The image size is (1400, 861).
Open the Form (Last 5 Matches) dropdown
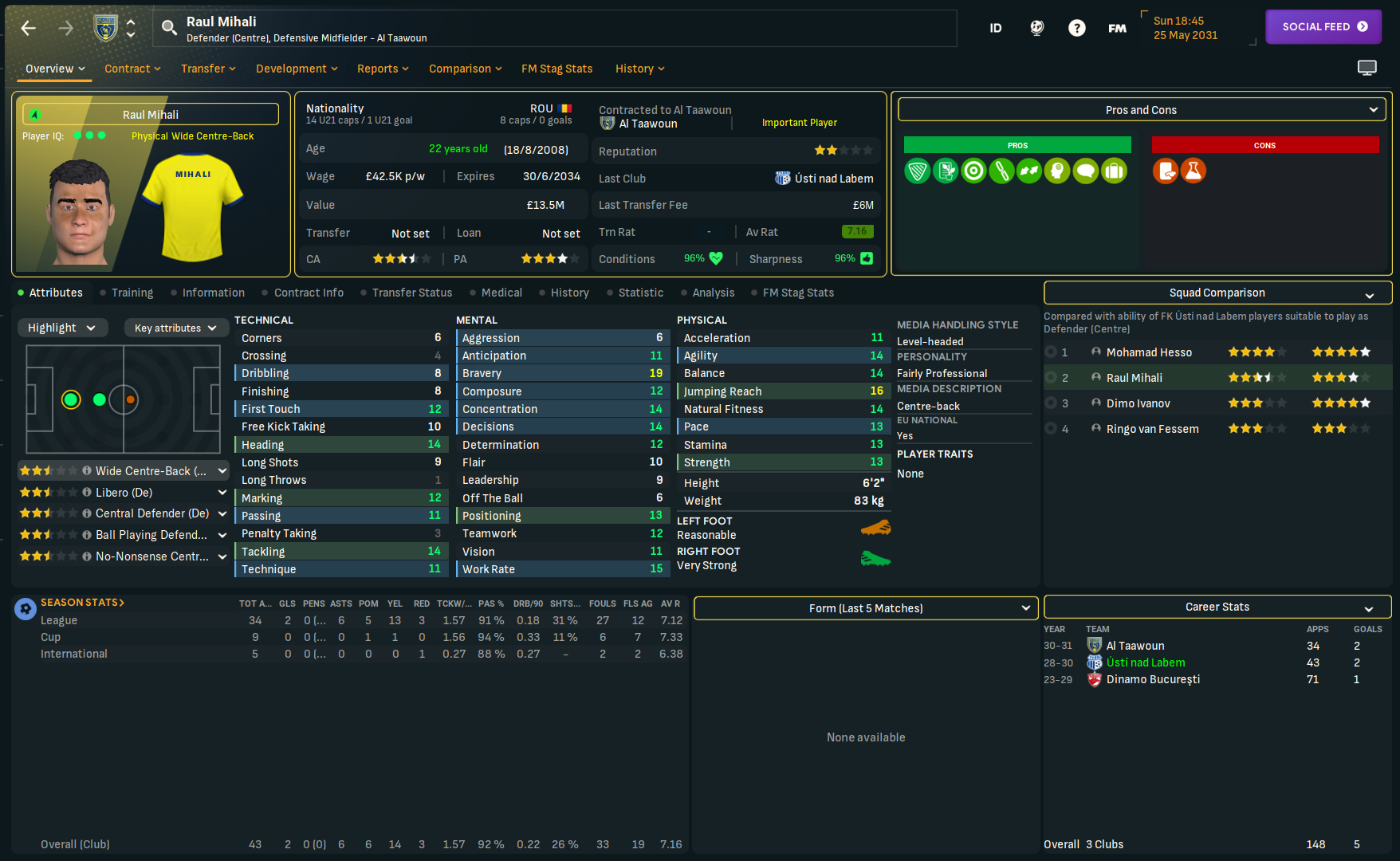866,608
